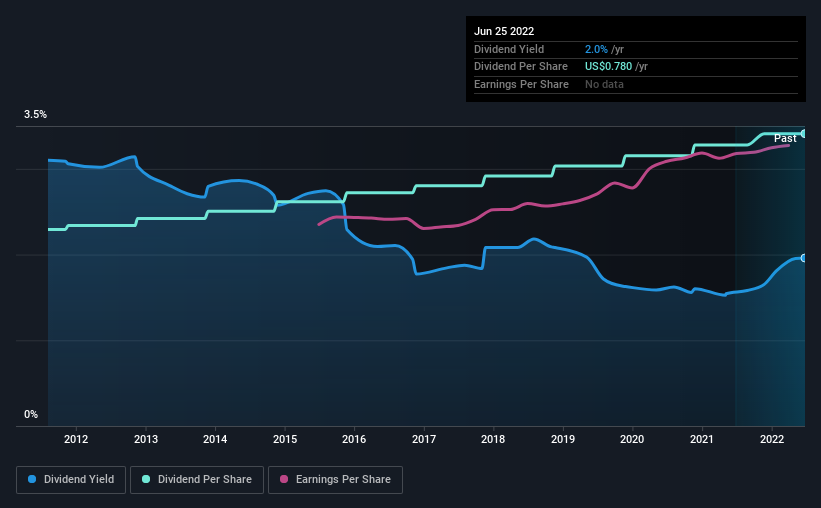Click the 2013 x-axis label

(146, 439)
